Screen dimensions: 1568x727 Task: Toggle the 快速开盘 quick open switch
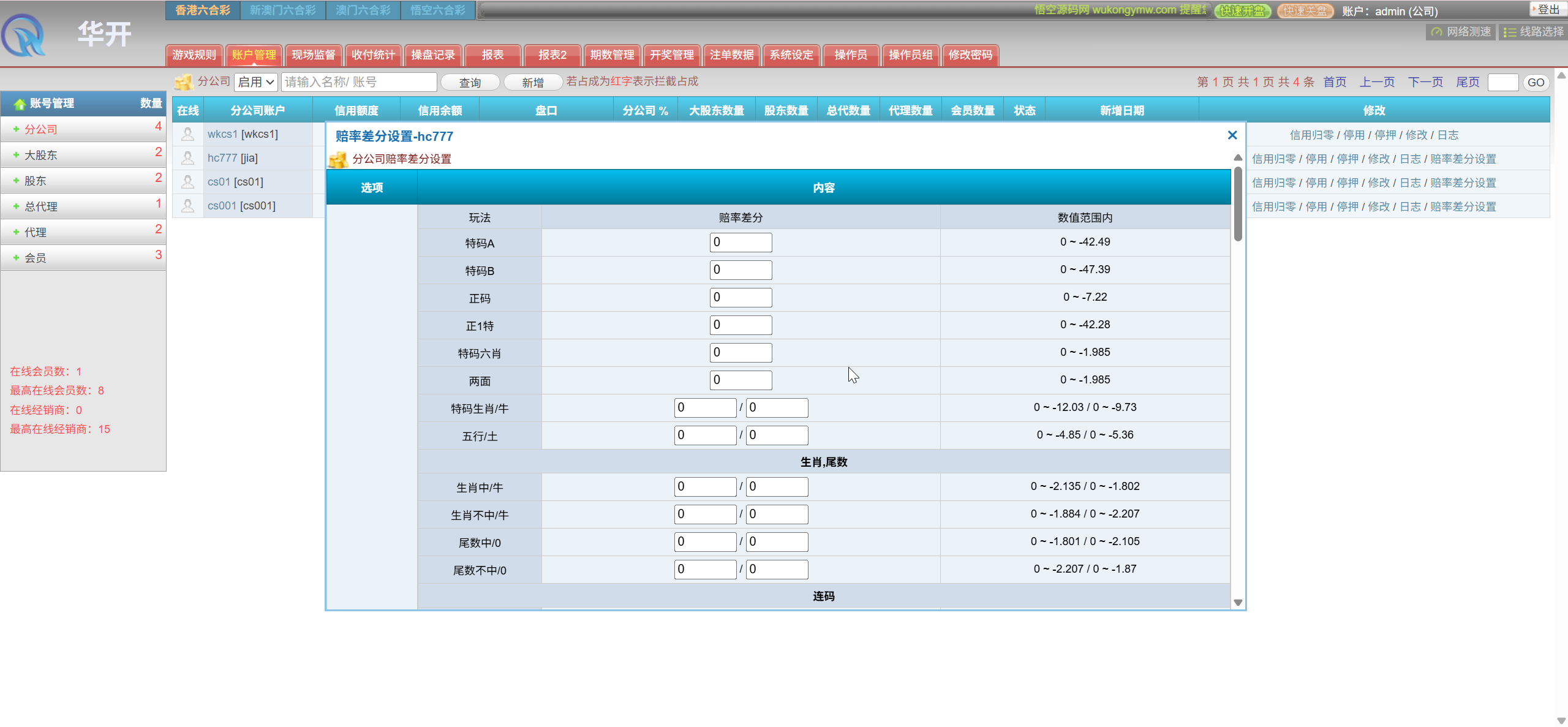[x=1242, y=11]
